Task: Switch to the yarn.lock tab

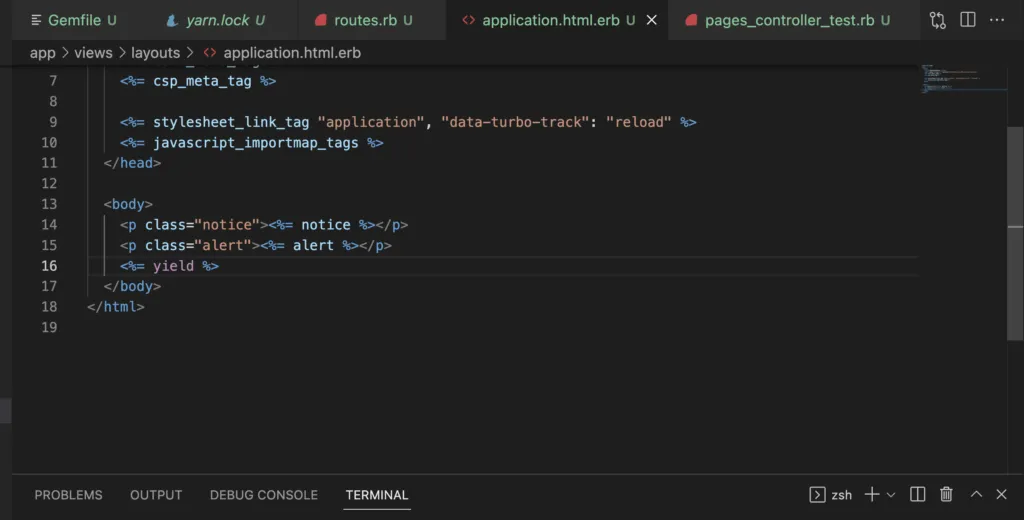Action: [x=217, y=20]
